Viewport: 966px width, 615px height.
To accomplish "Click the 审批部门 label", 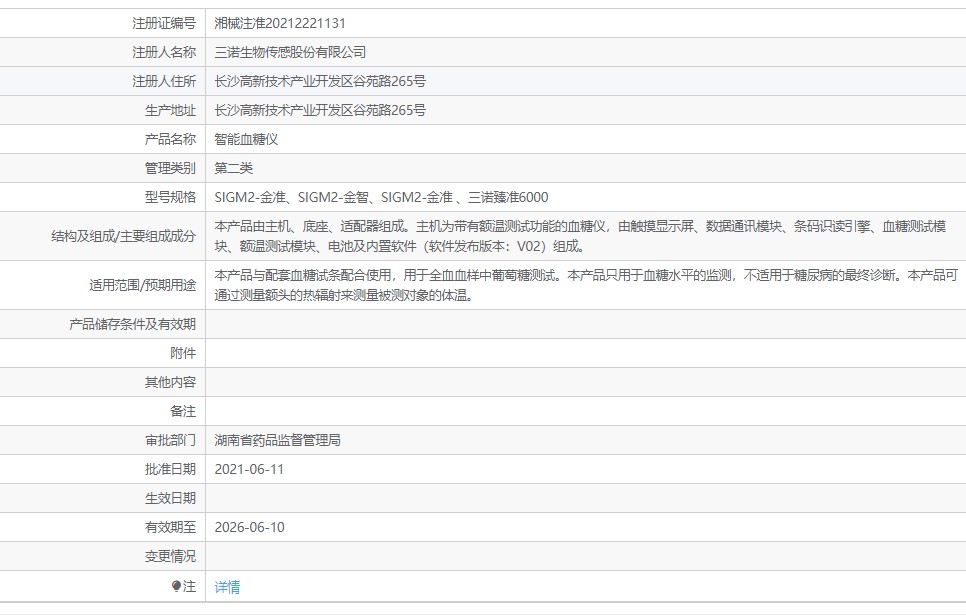I will 170,440.
